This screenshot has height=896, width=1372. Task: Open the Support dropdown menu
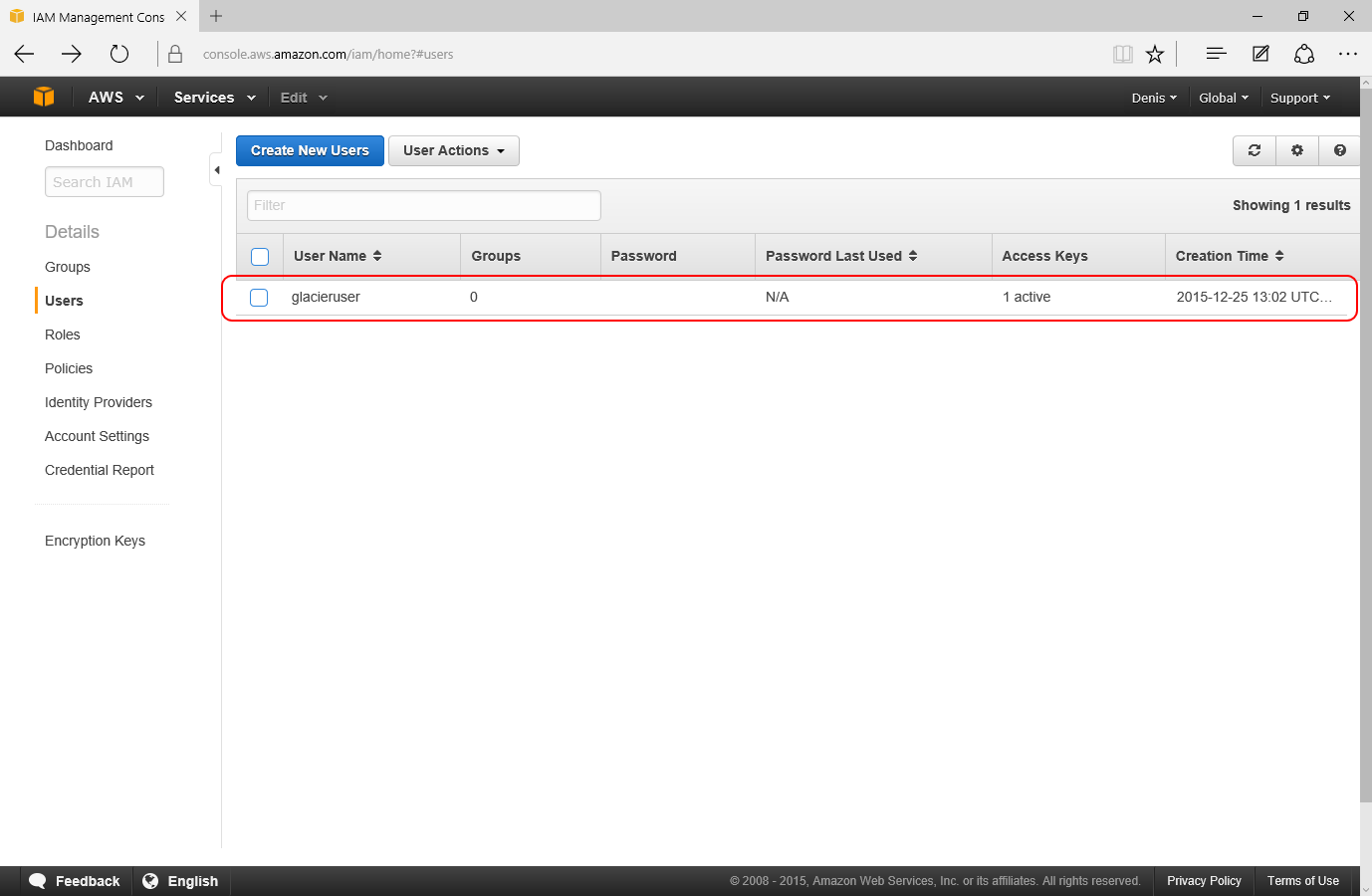[x=1300, y=98]
